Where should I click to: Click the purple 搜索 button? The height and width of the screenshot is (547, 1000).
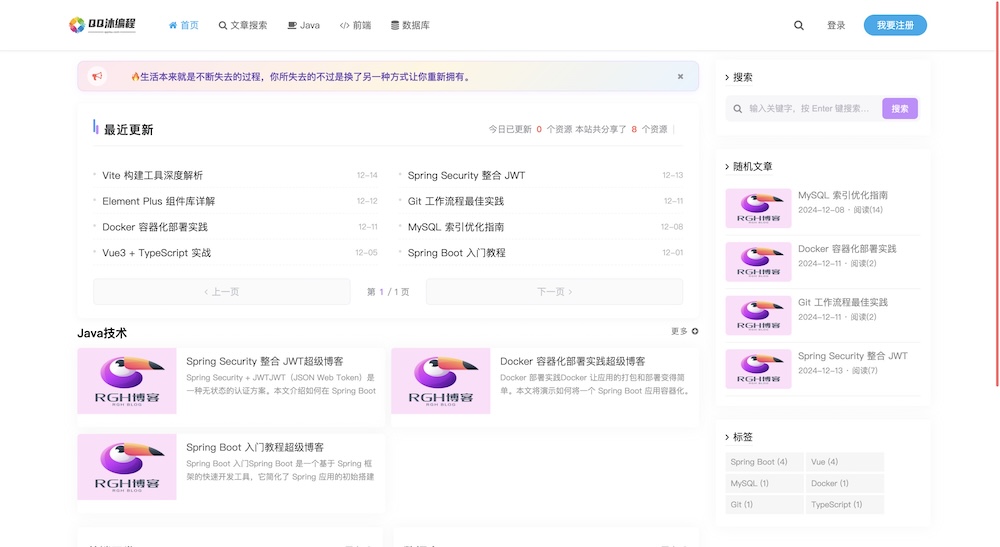coord(900,108)
